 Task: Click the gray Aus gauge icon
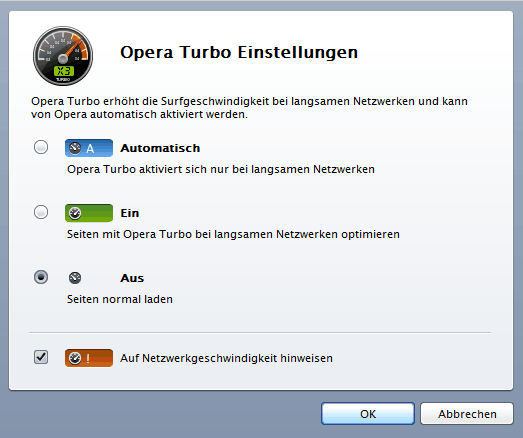pyautogui.click(x=75, y=278)
